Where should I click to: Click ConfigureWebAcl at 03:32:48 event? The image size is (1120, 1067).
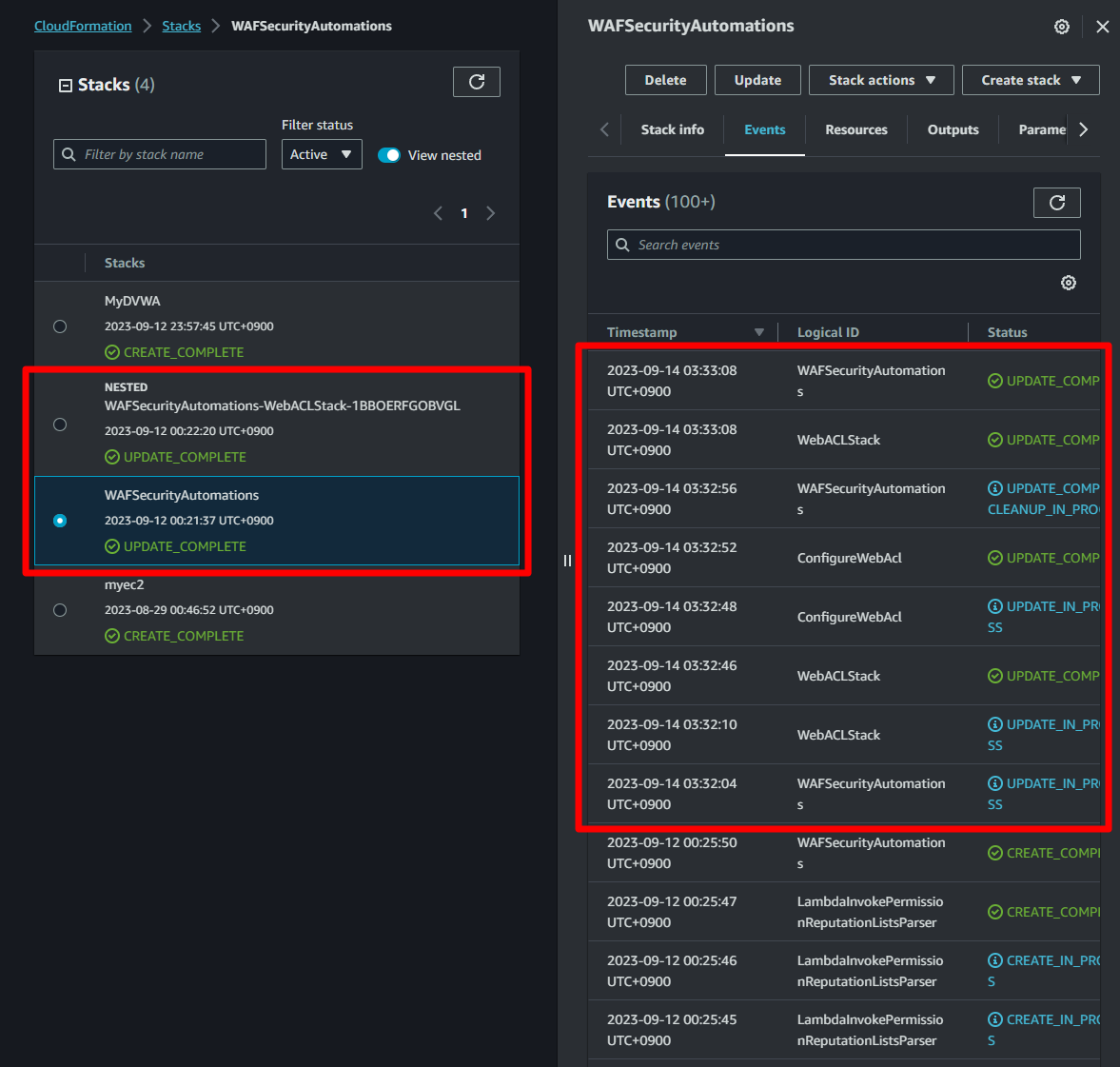click(850, 617)
